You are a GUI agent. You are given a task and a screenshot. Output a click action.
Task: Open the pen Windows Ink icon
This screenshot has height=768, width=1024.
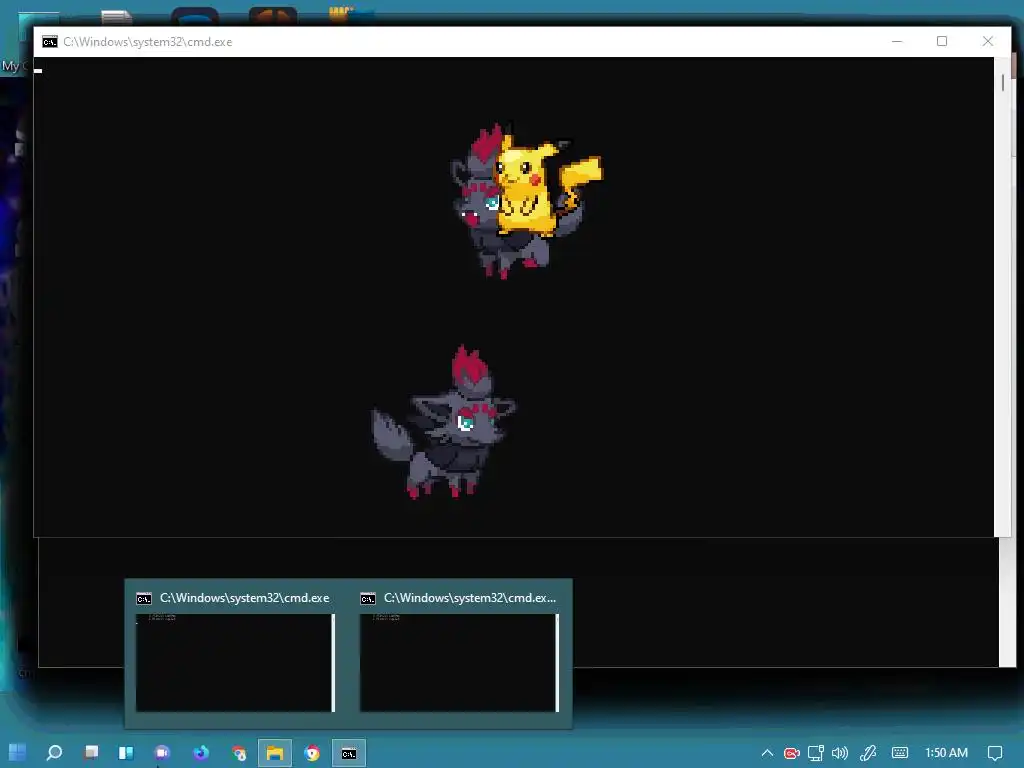click(x=868, y=753)
